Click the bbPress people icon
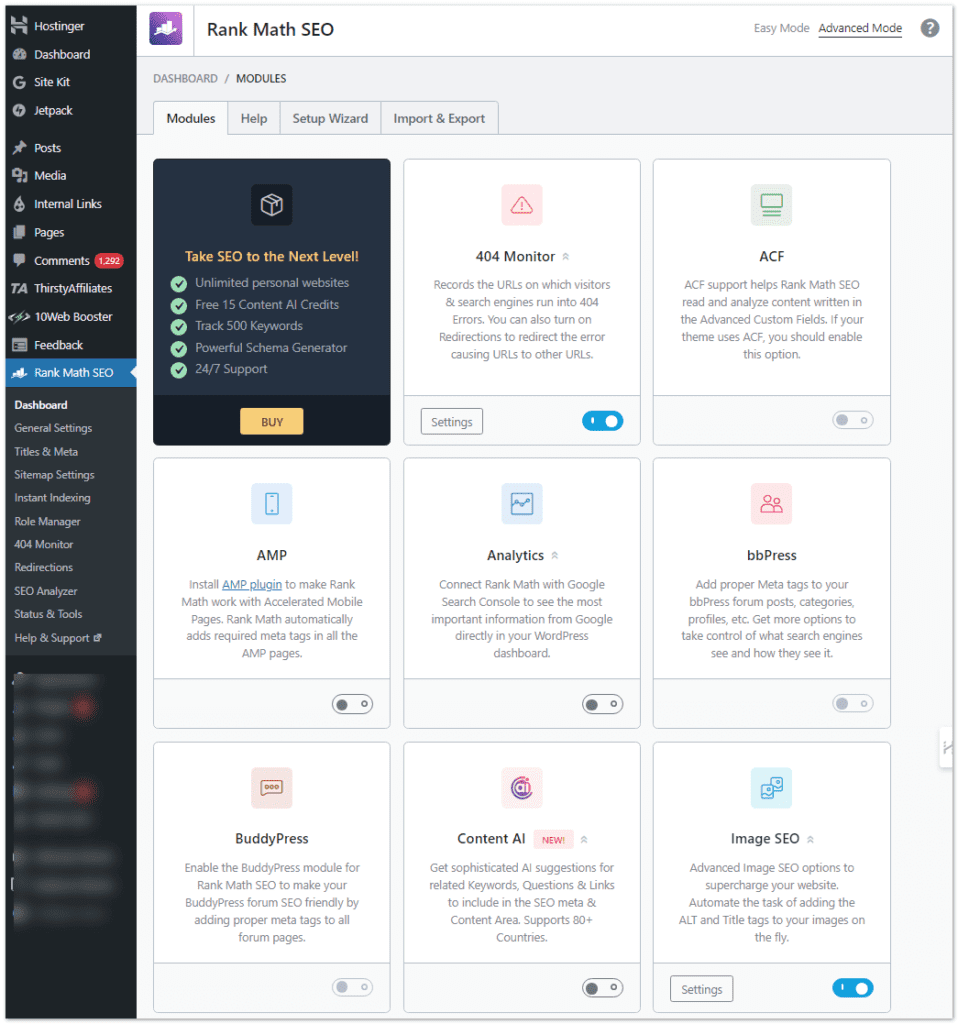The height and width of the screenshot is (1024, 958). 771,504
